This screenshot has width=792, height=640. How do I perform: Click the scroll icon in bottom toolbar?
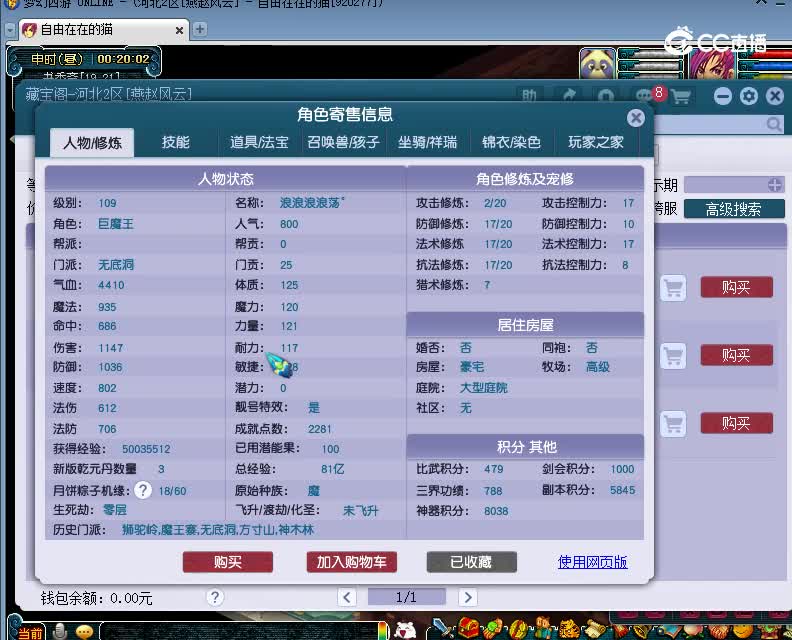(595, 629)
